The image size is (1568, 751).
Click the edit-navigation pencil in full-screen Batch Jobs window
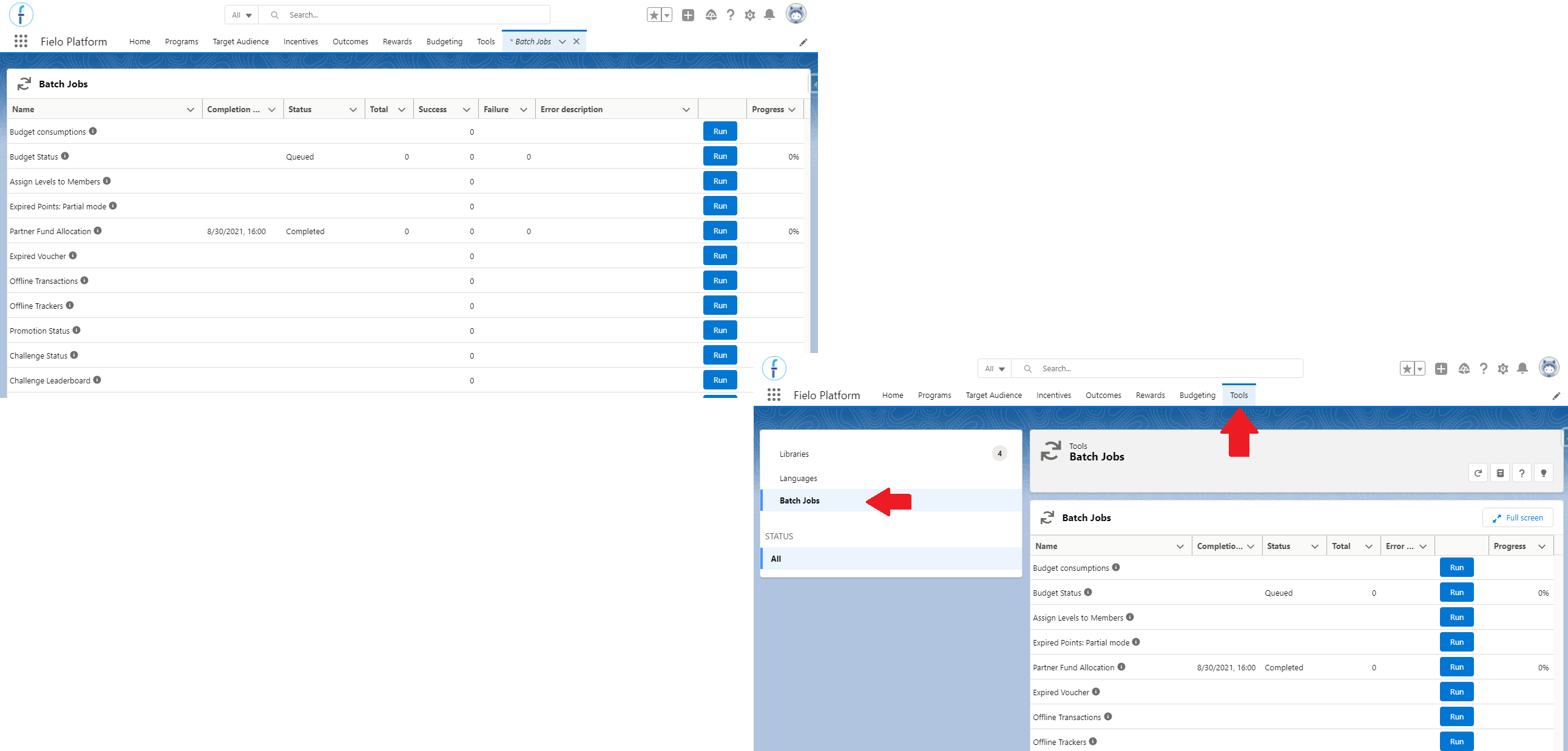point(803,42)
